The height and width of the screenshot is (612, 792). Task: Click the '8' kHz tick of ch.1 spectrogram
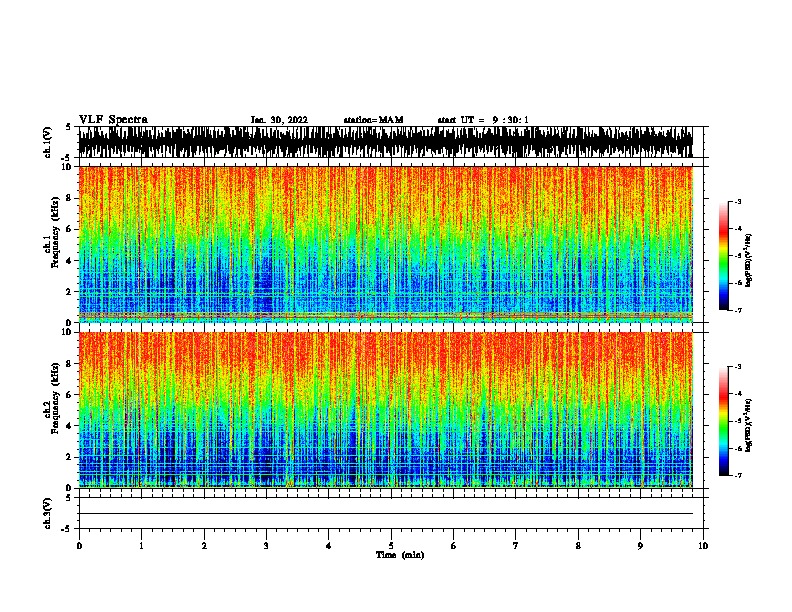pos(69,198)
